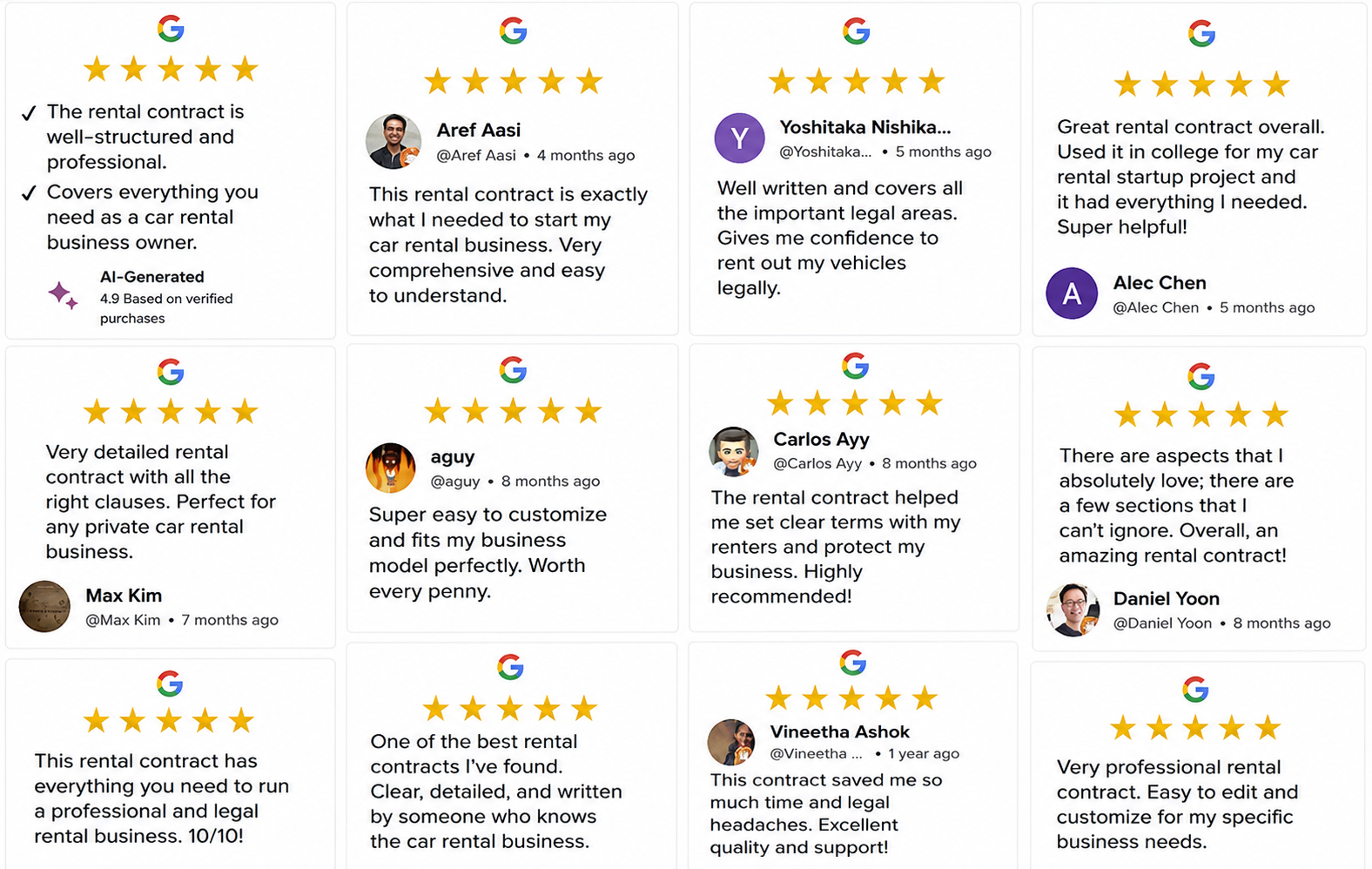This screenshot has height=869, width=1372.
Task: Click Daniel Yoon's profile photo
Action: (1073, 610)
